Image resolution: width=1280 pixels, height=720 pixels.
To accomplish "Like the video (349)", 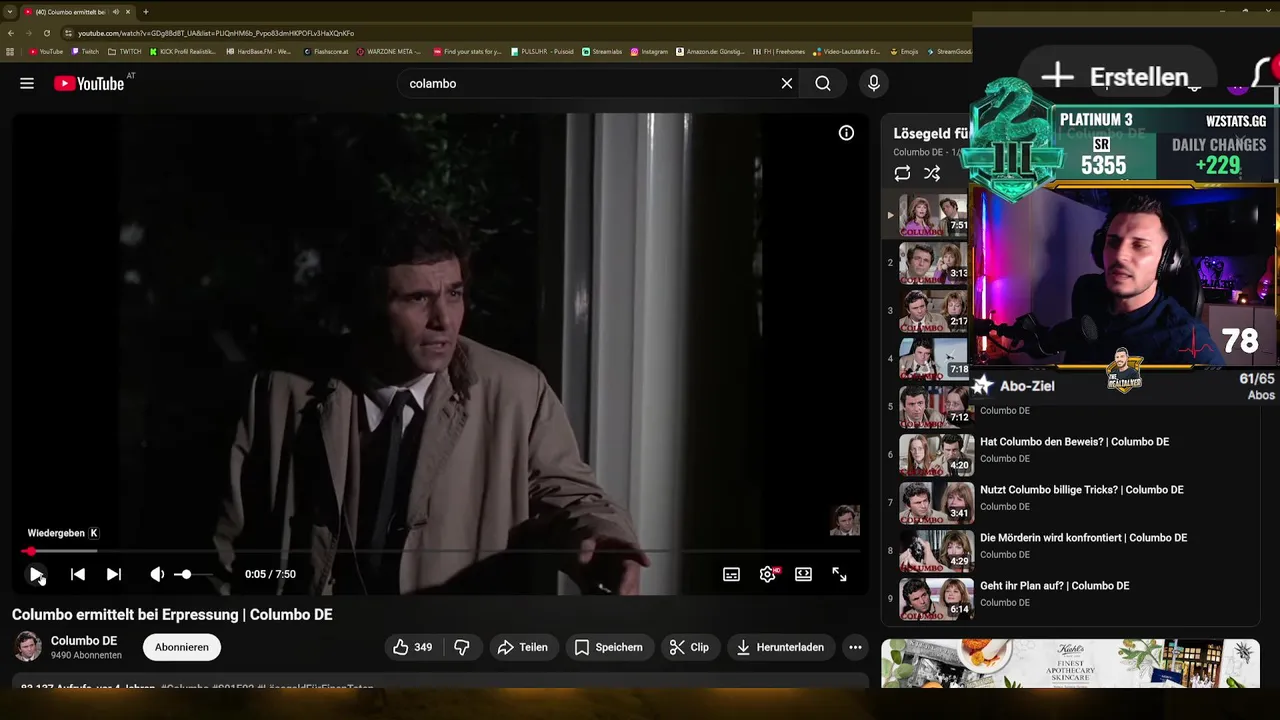I will [413, 647].
